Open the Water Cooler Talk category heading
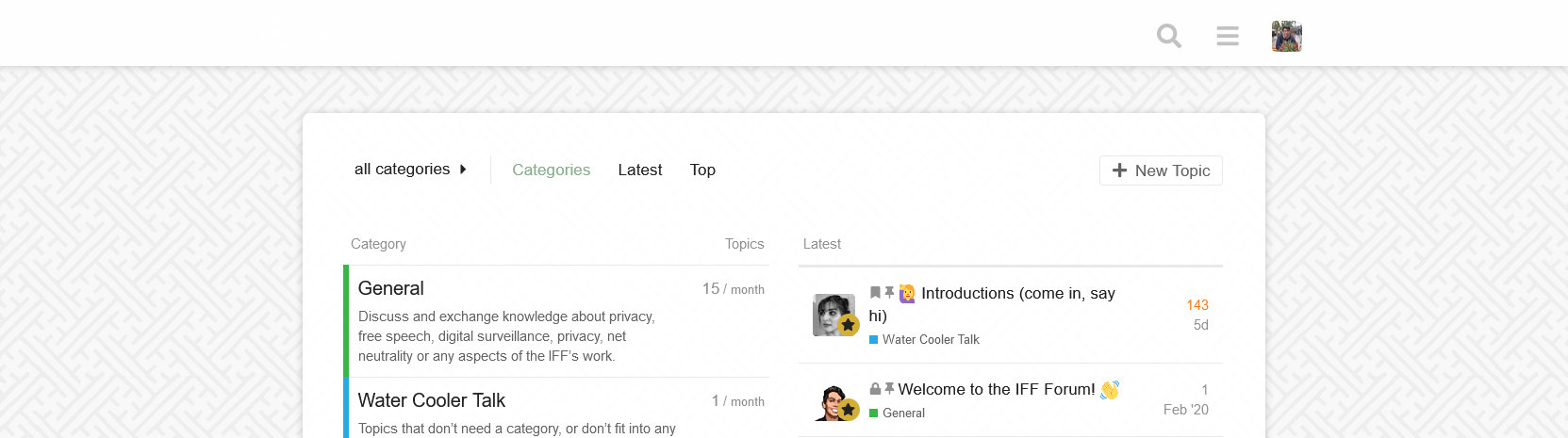 [x=431, y=400]
